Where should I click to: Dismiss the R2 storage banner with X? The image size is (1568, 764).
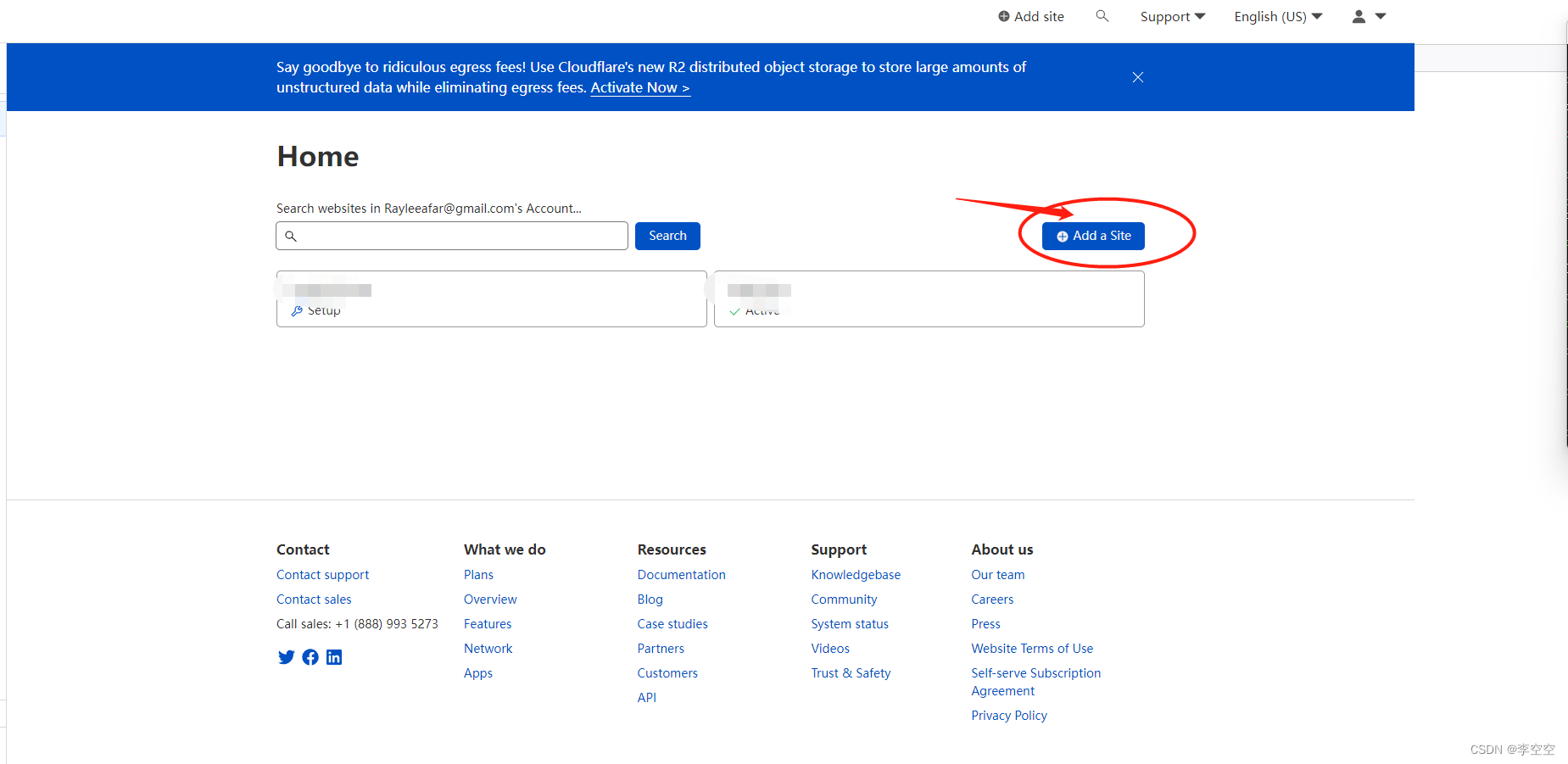tap(1138, 77)
